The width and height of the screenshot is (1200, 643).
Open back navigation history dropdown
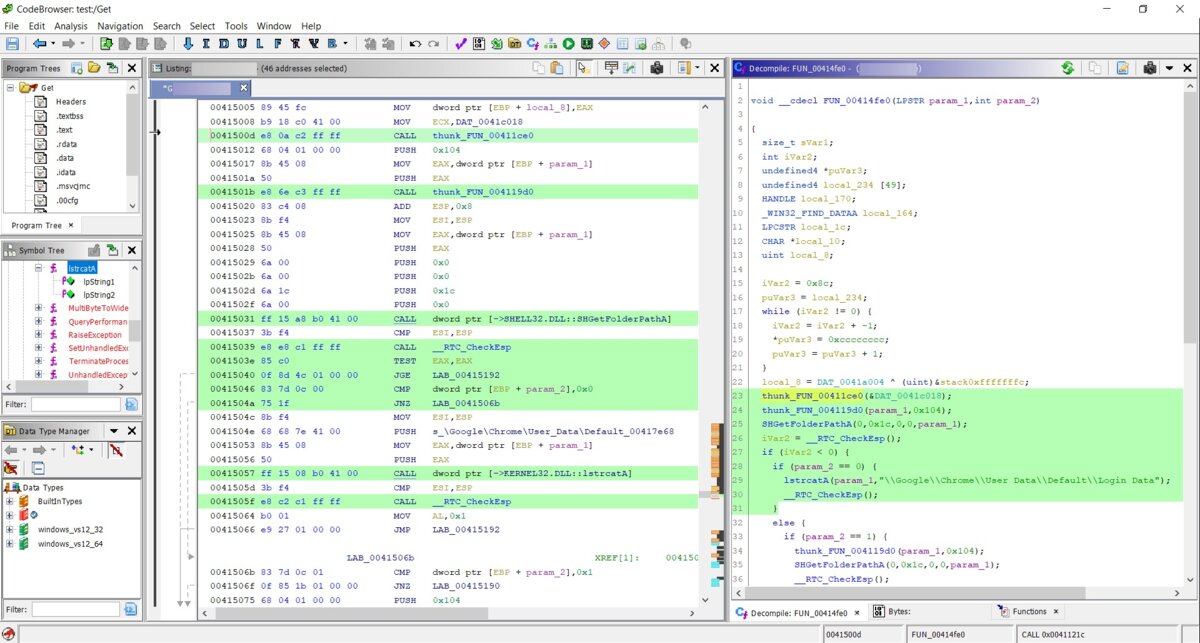tap(52, 44)
